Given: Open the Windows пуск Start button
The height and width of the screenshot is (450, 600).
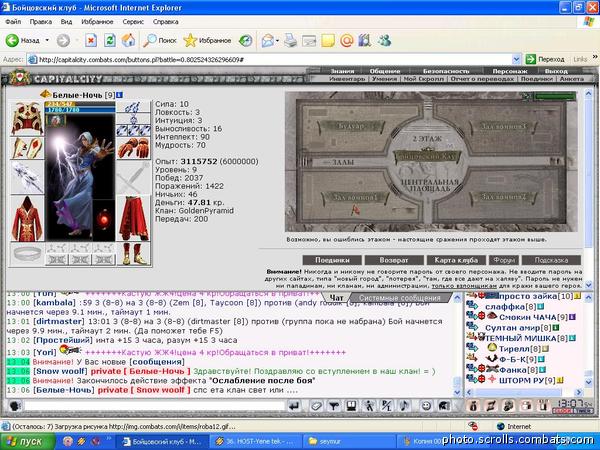Looking at the screenshot, I should pos(27,442).
